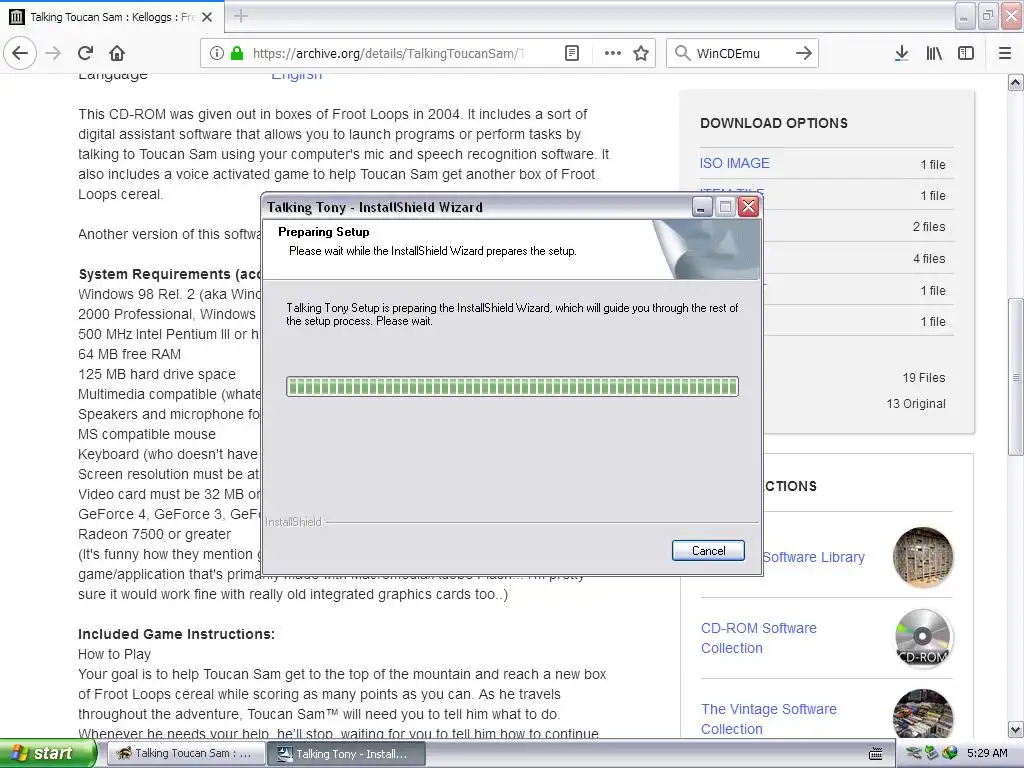The width and height of the screenshot is (1024, 768).
Task: Reload the archive.org page
Action: pos(86,53)
